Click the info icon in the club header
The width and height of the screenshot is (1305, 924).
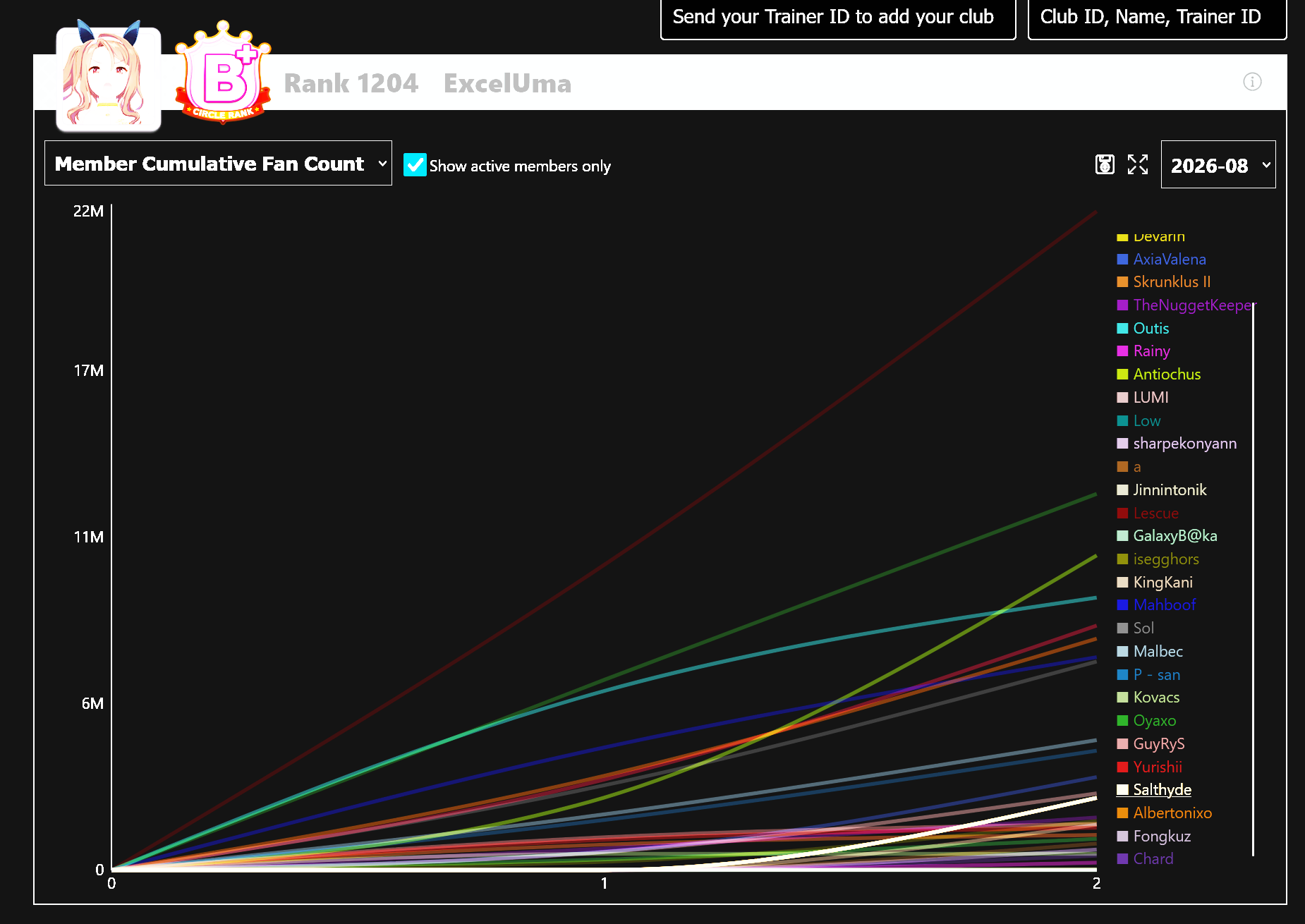point(1252,82)
